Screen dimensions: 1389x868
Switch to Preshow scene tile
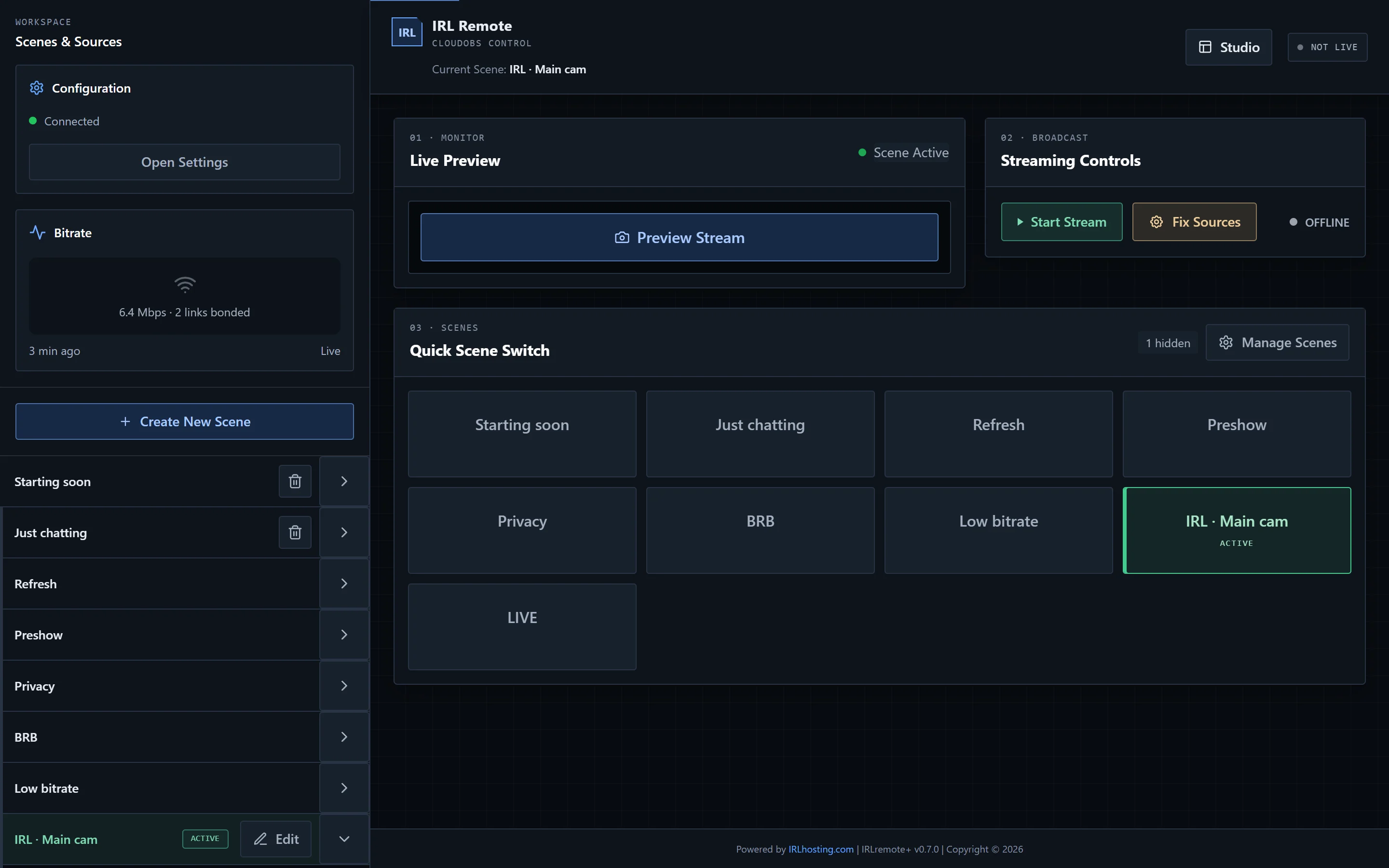[x=1236, y=434]
